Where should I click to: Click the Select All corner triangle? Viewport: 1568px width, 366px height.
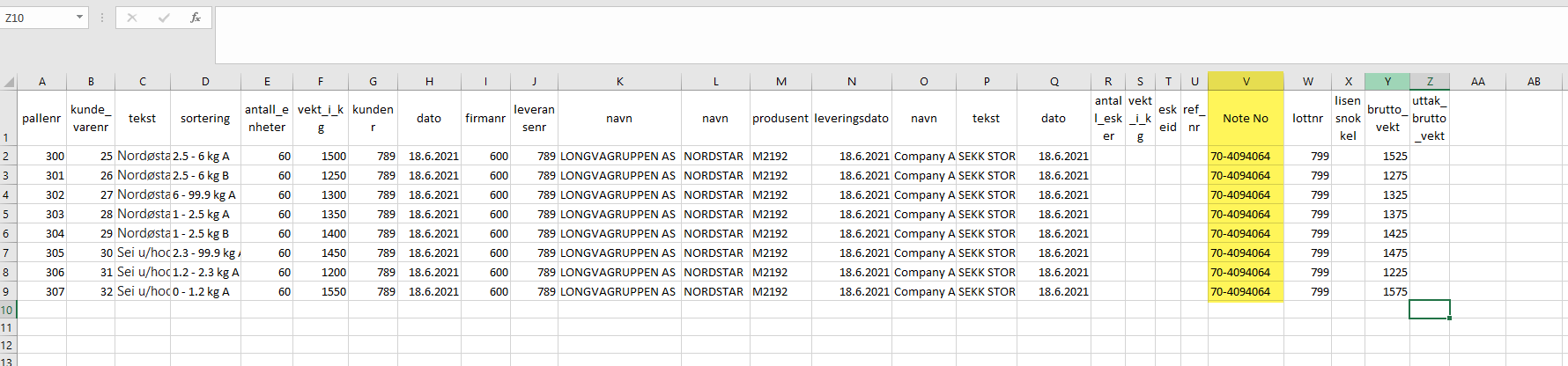[x=9, y=82]
